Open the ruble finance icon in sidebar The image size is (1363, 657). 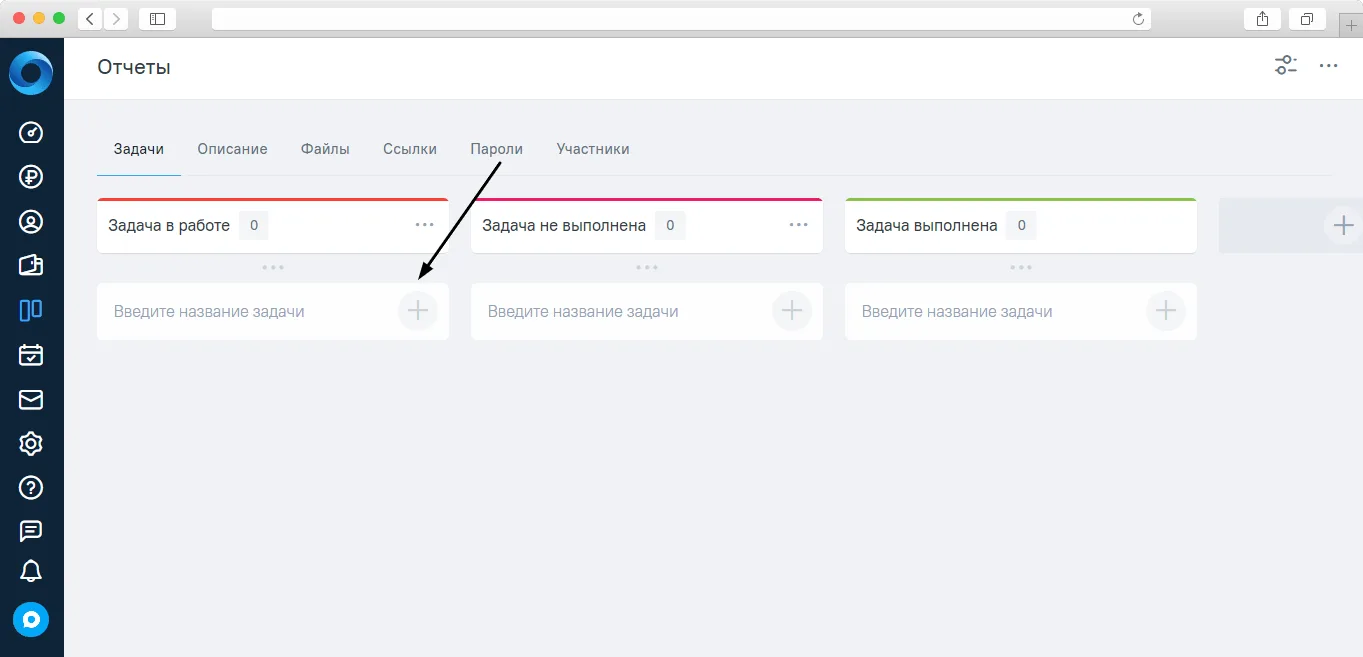point(31,177)
